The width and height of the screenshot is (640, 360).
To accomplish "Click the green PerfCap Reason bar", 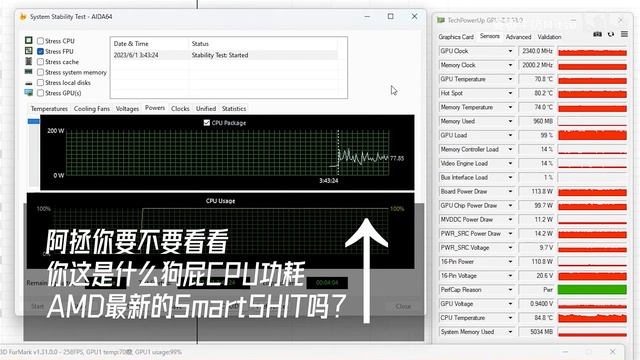I will pos(592,290).
